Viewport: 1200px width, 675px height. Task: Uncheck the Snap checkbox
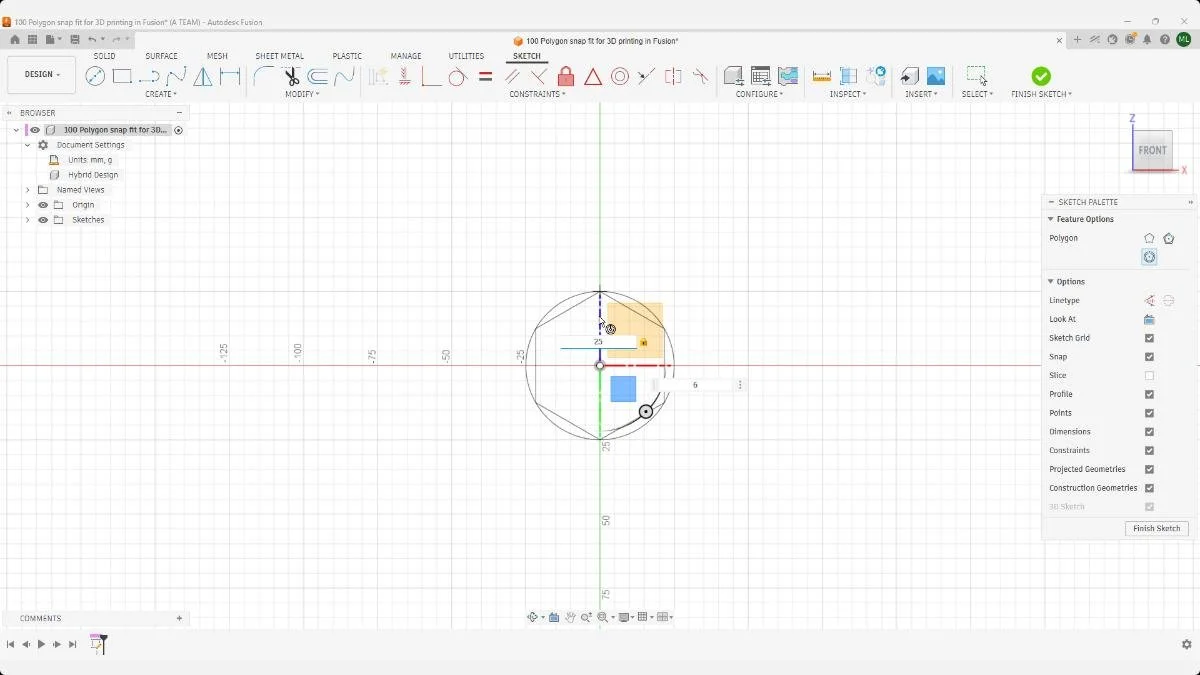(1149, 357)
